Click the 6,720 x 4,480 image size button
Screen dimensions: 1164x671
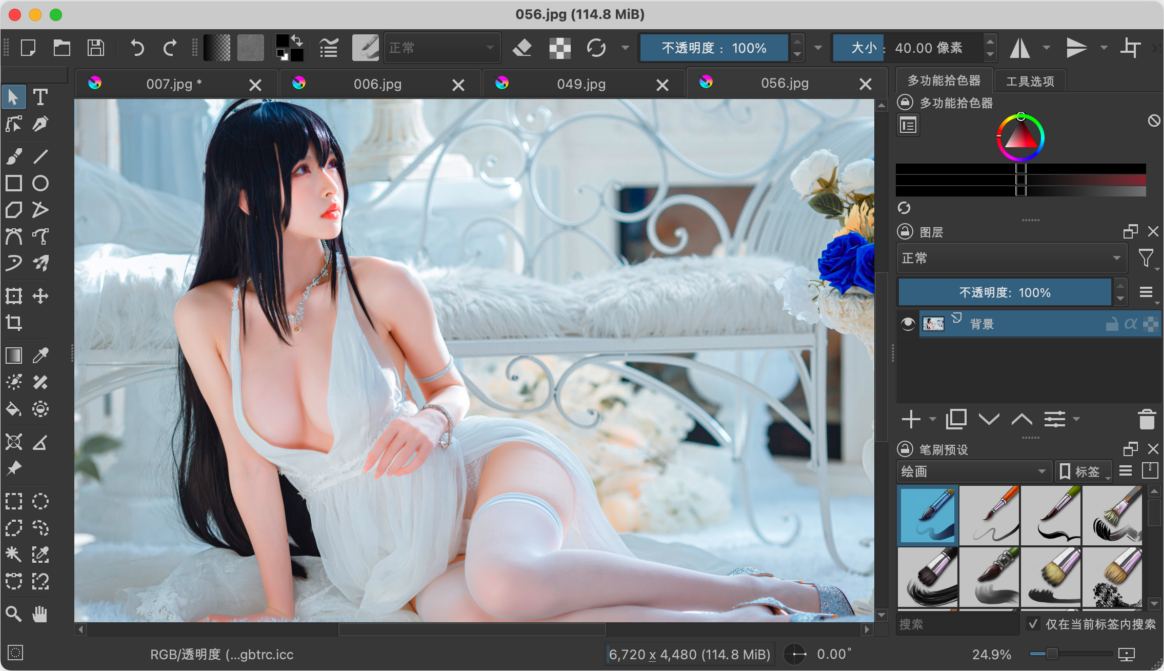pos(690,655)
